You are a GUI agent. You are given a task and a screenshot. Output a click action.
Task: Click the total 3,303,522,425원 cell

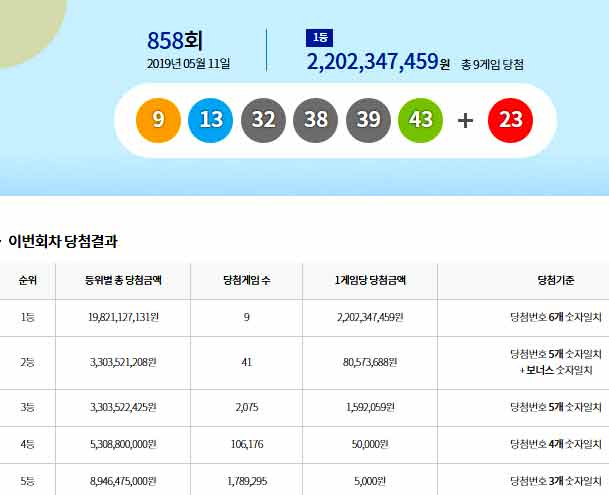123,408
